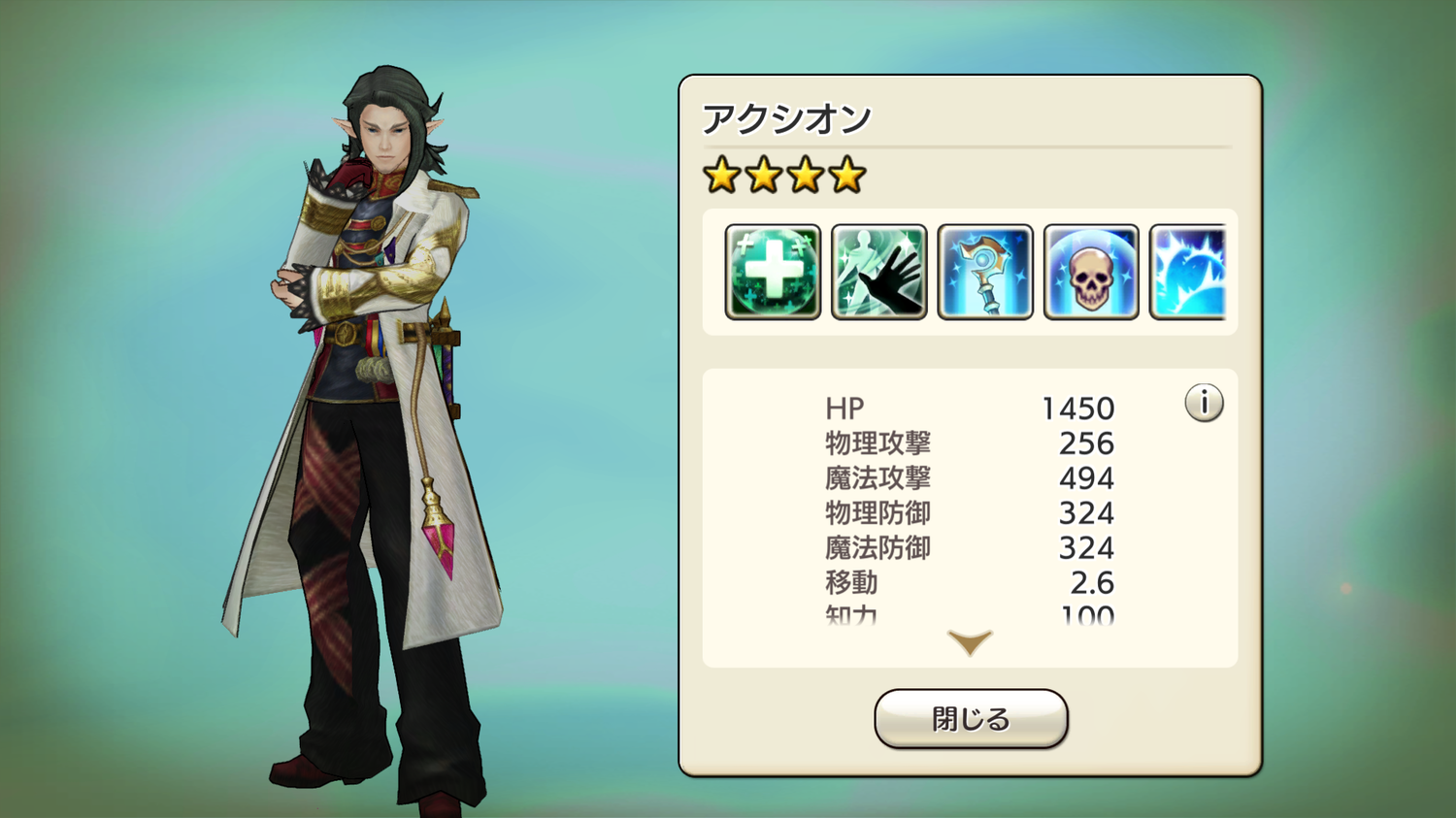The height and width of the screenshot is (818, 1456).
Task: Tap the skull skill icon
Action: coord(1090,272)
